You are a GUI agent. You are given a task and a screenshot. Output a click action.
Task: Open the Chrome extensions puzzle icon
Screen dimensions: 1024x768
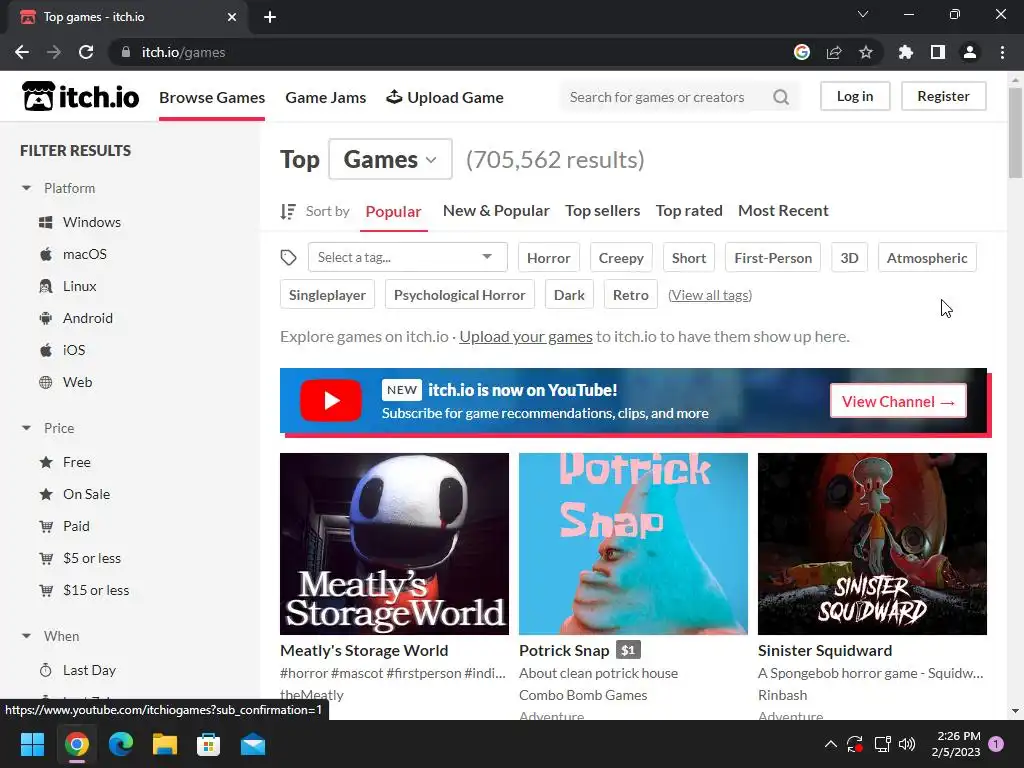[x=906, y=52]
